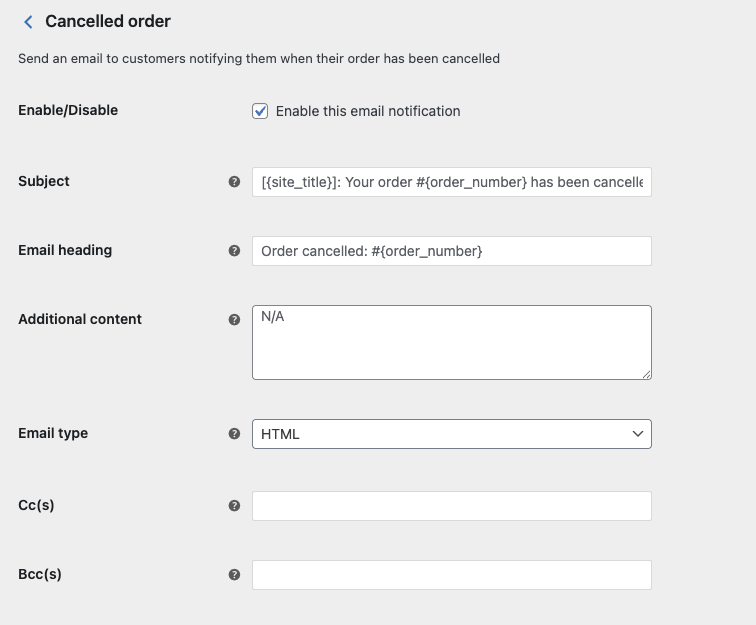Click the Bcc(s) input field

tap(451, 575)
